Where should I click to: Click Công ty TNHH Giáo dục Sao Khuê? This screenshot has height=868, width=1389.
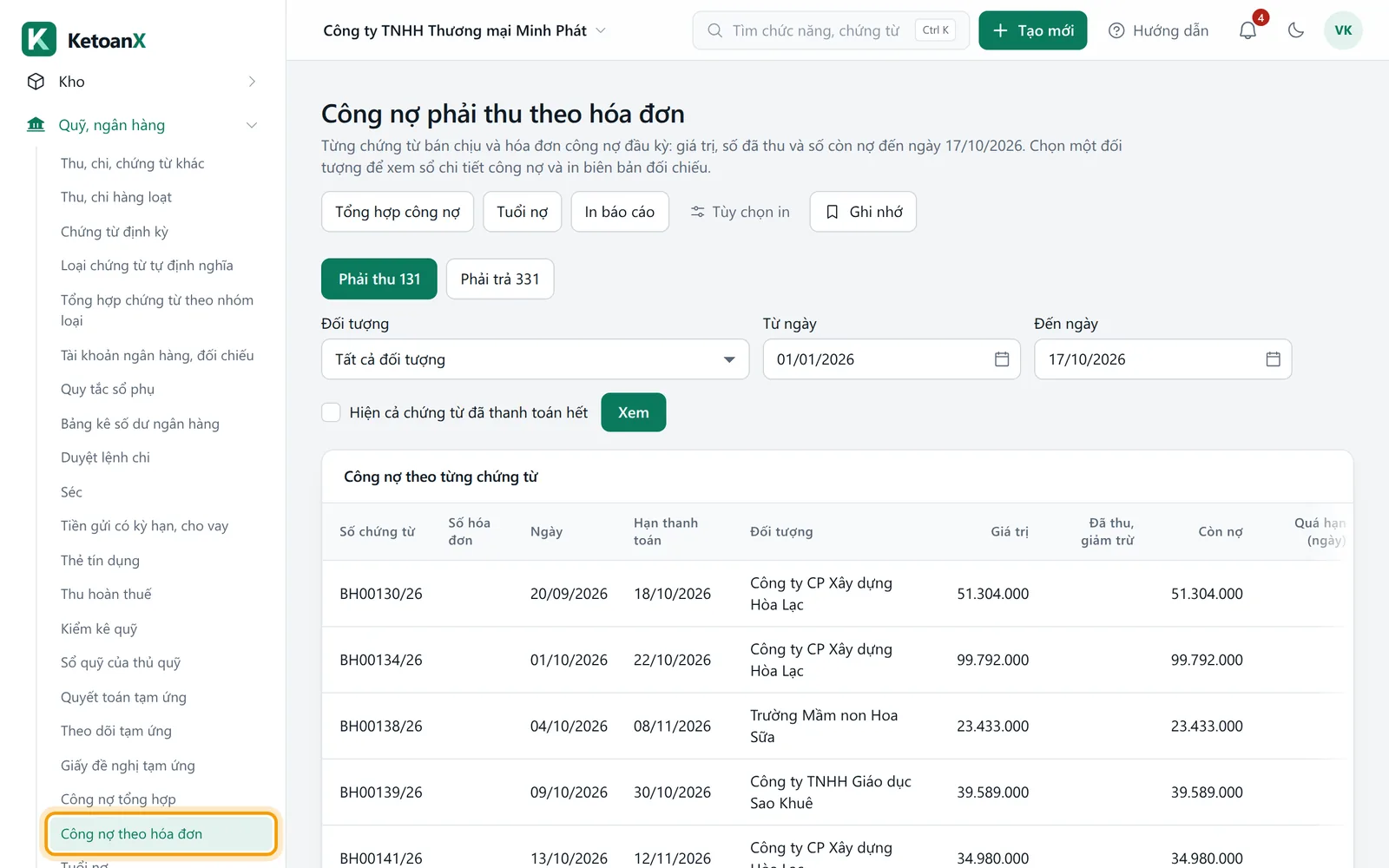pos(831,792)
